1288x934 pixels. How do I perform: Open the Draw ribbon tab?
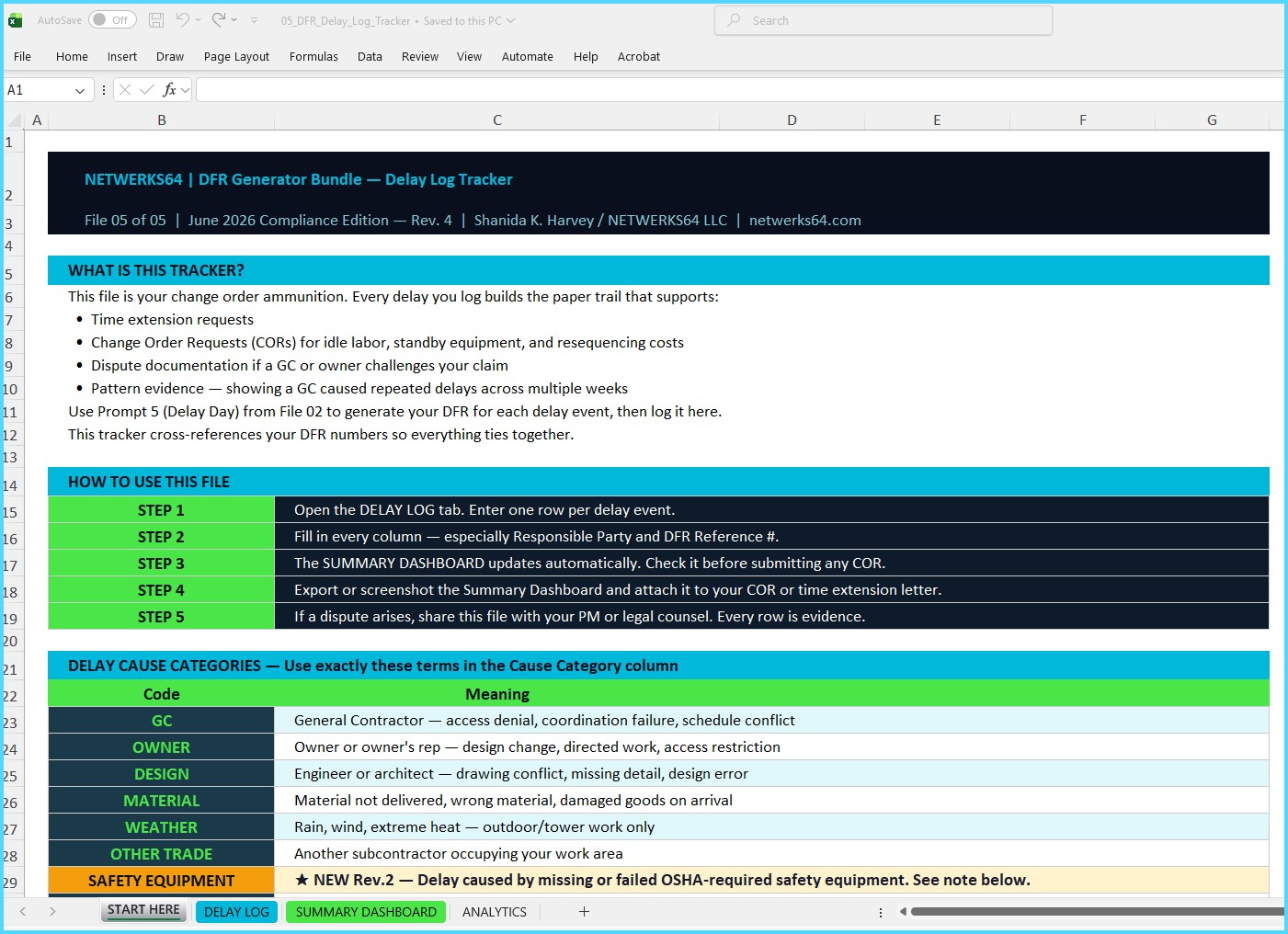tap(170, 56)
